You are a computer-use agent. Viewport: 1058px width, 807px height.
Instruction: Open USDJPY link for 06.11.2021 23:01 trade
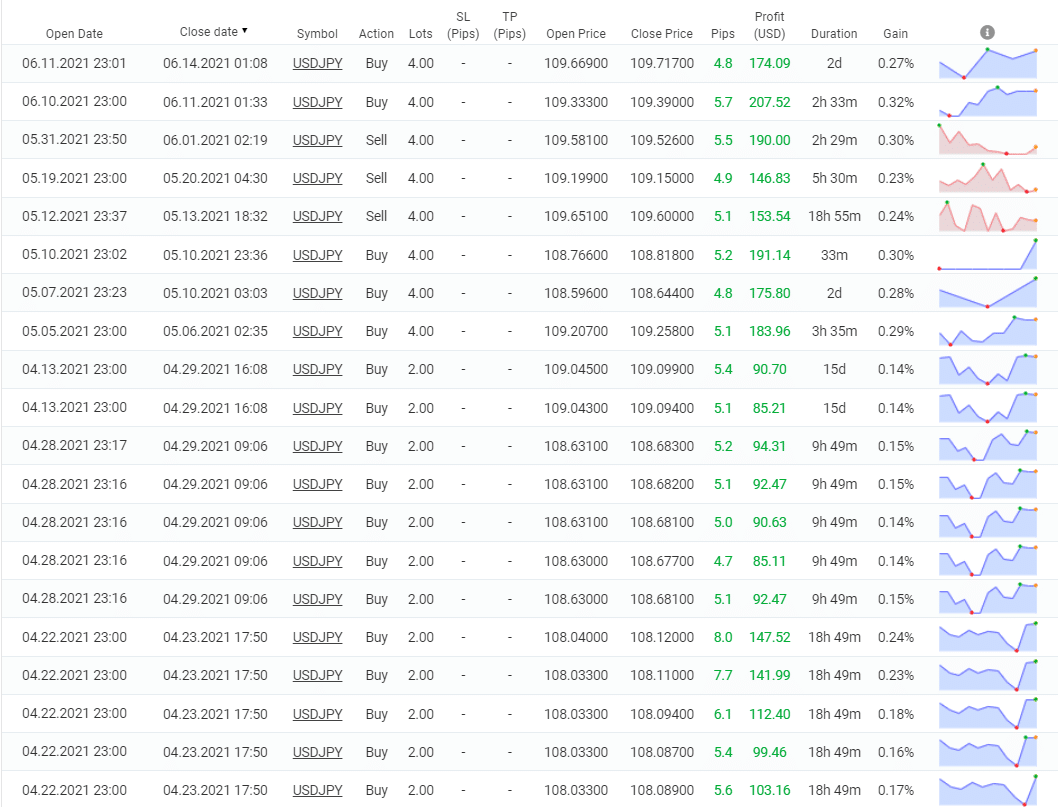[x=317, y=63]
